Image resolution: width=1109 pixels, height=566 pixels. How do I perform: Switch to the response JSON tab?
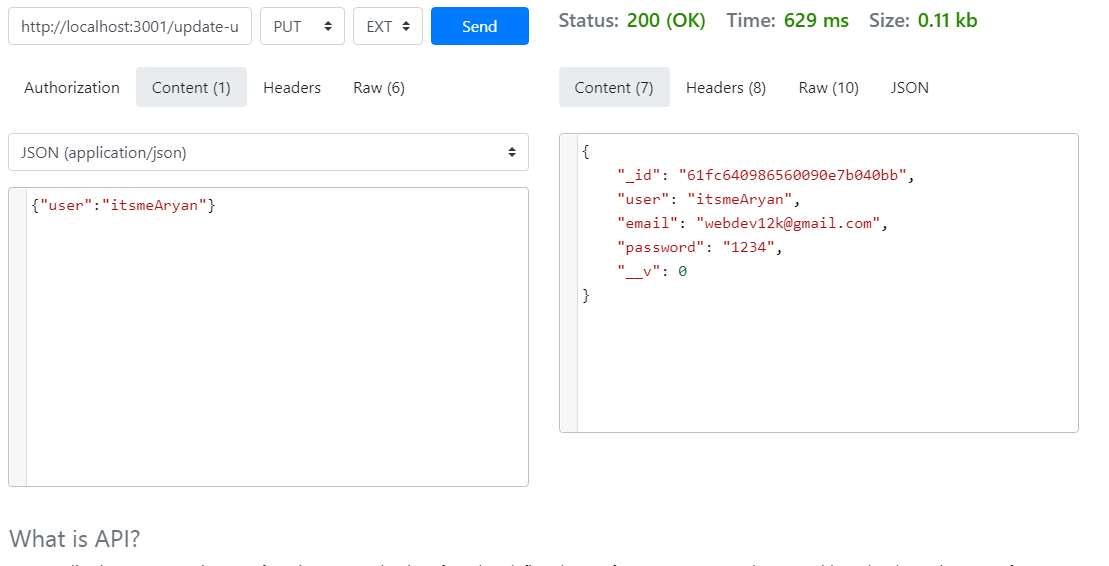coord(910,88)
